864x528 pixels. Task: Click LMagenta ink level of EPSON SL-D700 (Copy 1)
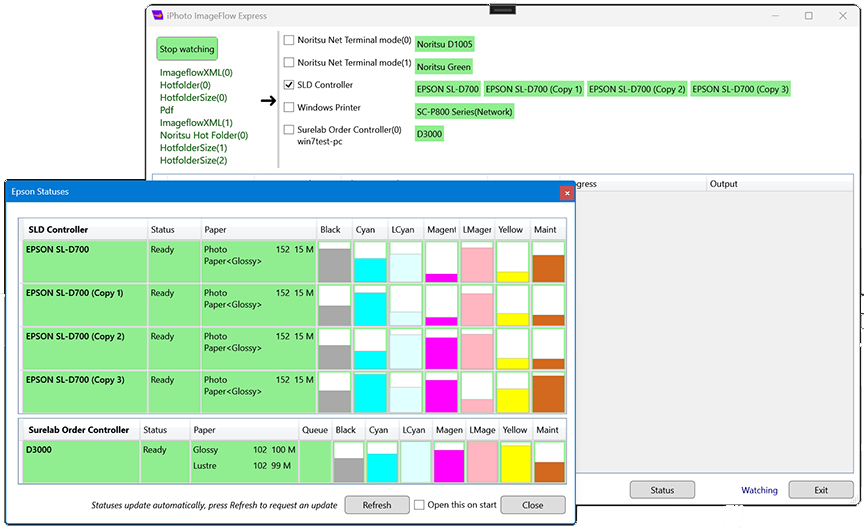click(x=477, y=305)
